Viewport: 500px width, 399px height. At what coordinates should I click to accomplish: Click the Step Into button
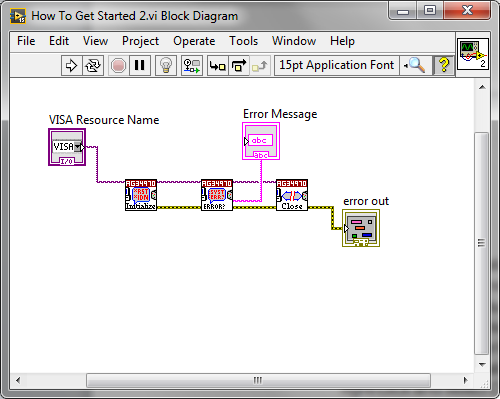coord(218,66)
